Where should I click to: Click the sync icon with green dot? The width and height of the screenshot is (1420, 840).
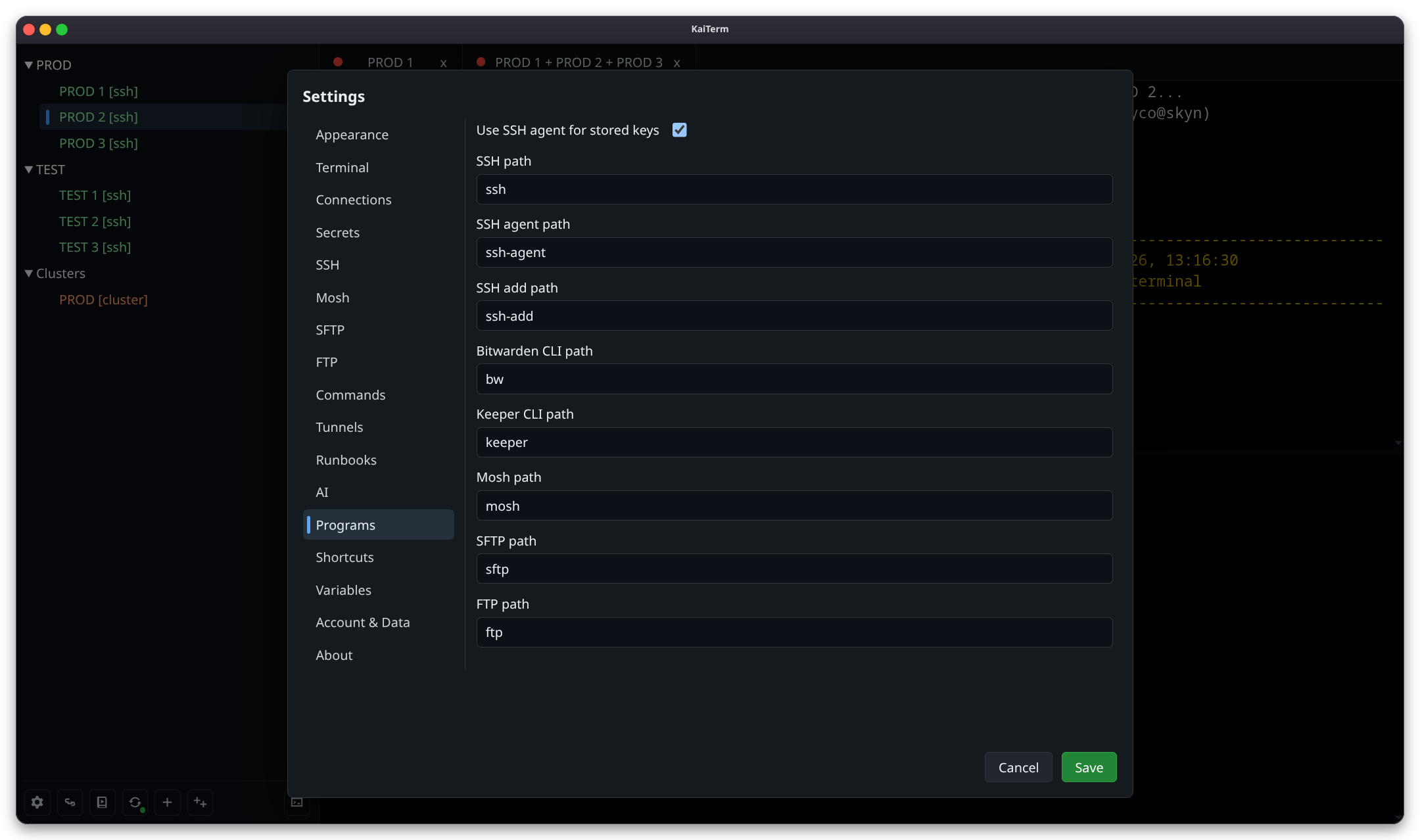coord(135,803)
